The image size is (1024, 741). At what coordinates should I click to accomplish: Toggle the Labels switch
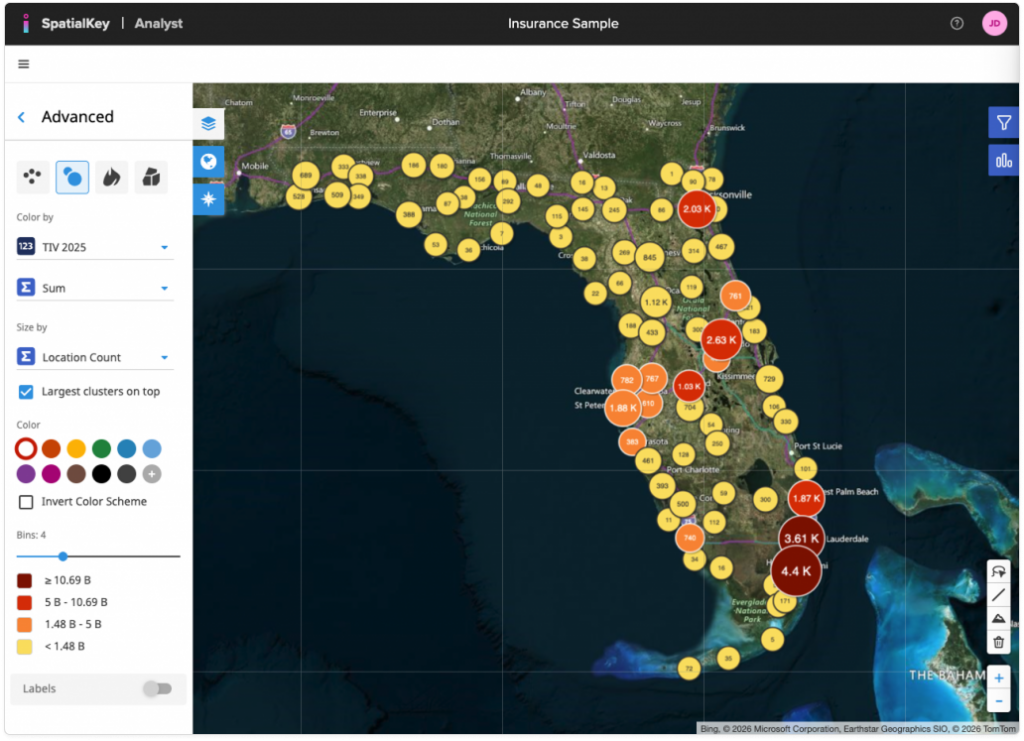click(156, 689)
